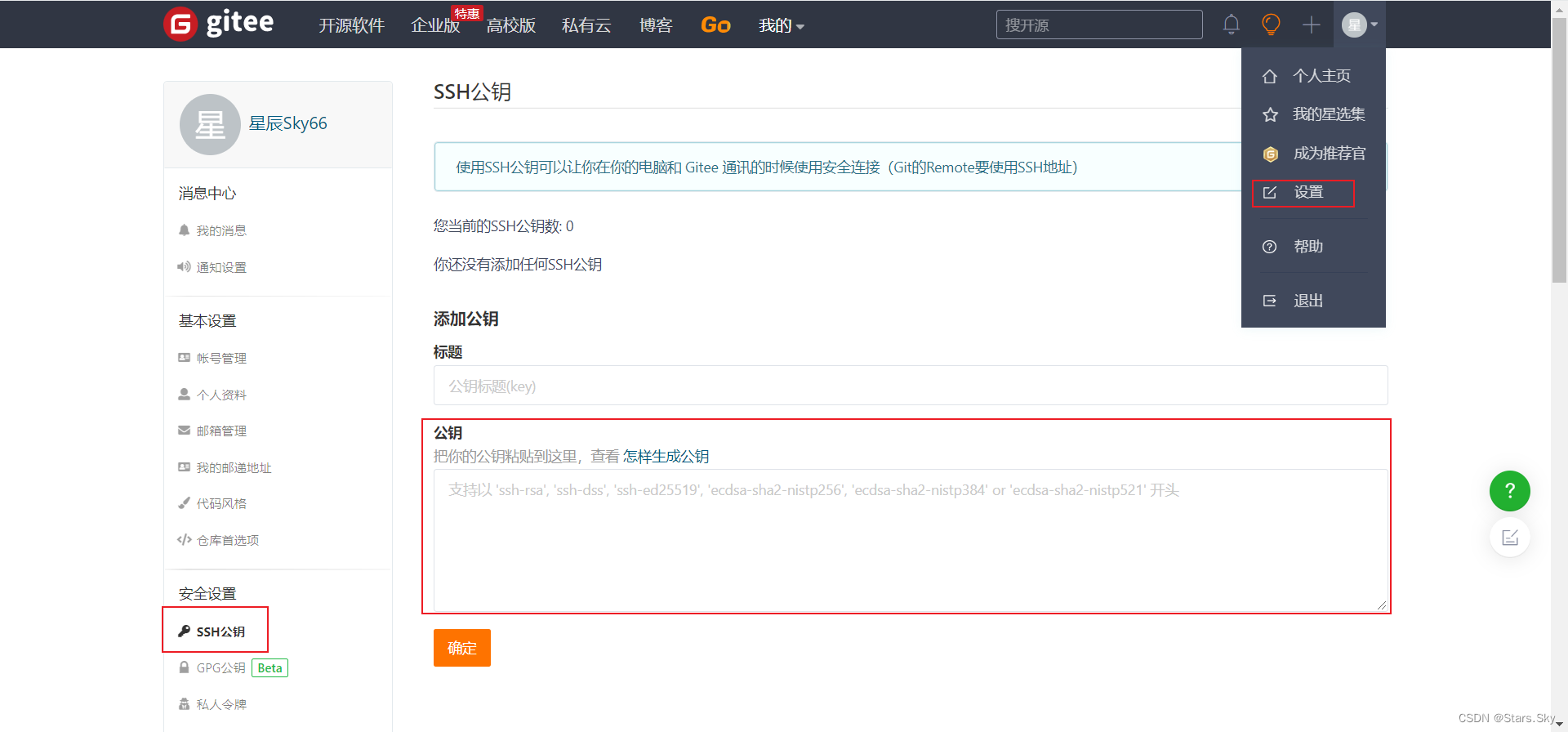
Task: Go to 帐号管理 in sidebar
Action: [221, 358]
